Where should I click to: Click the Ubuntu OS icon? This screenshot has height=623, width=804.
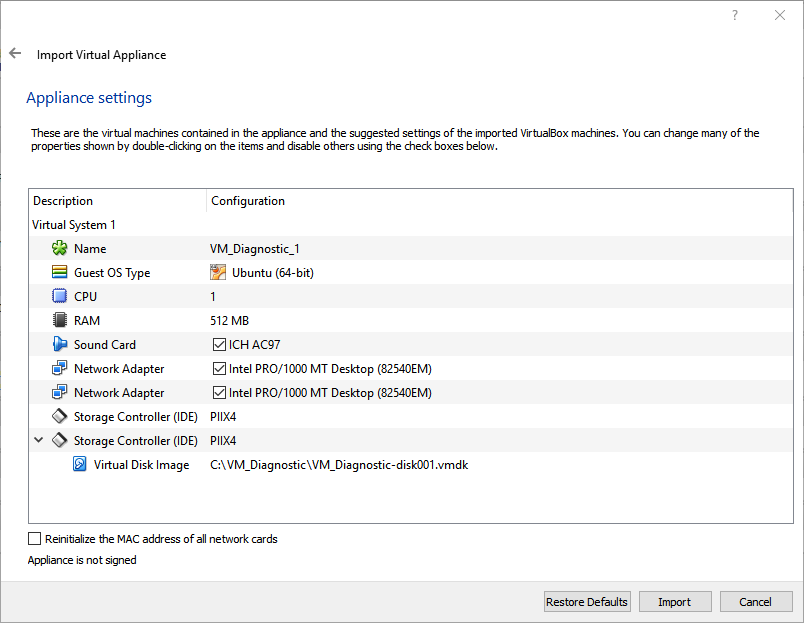[x=218, y=272]
